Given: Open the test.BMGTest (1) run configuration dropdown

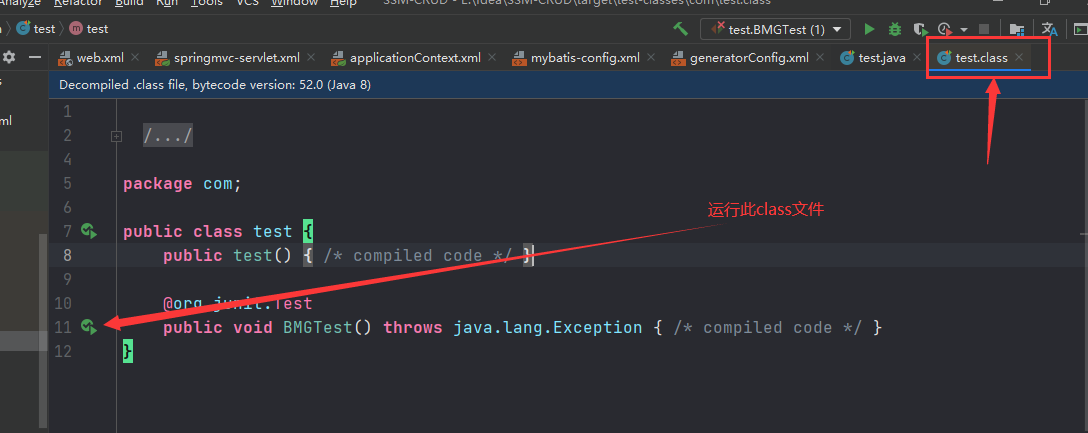Looking at the screenshot, I should [x=776, y=29].
